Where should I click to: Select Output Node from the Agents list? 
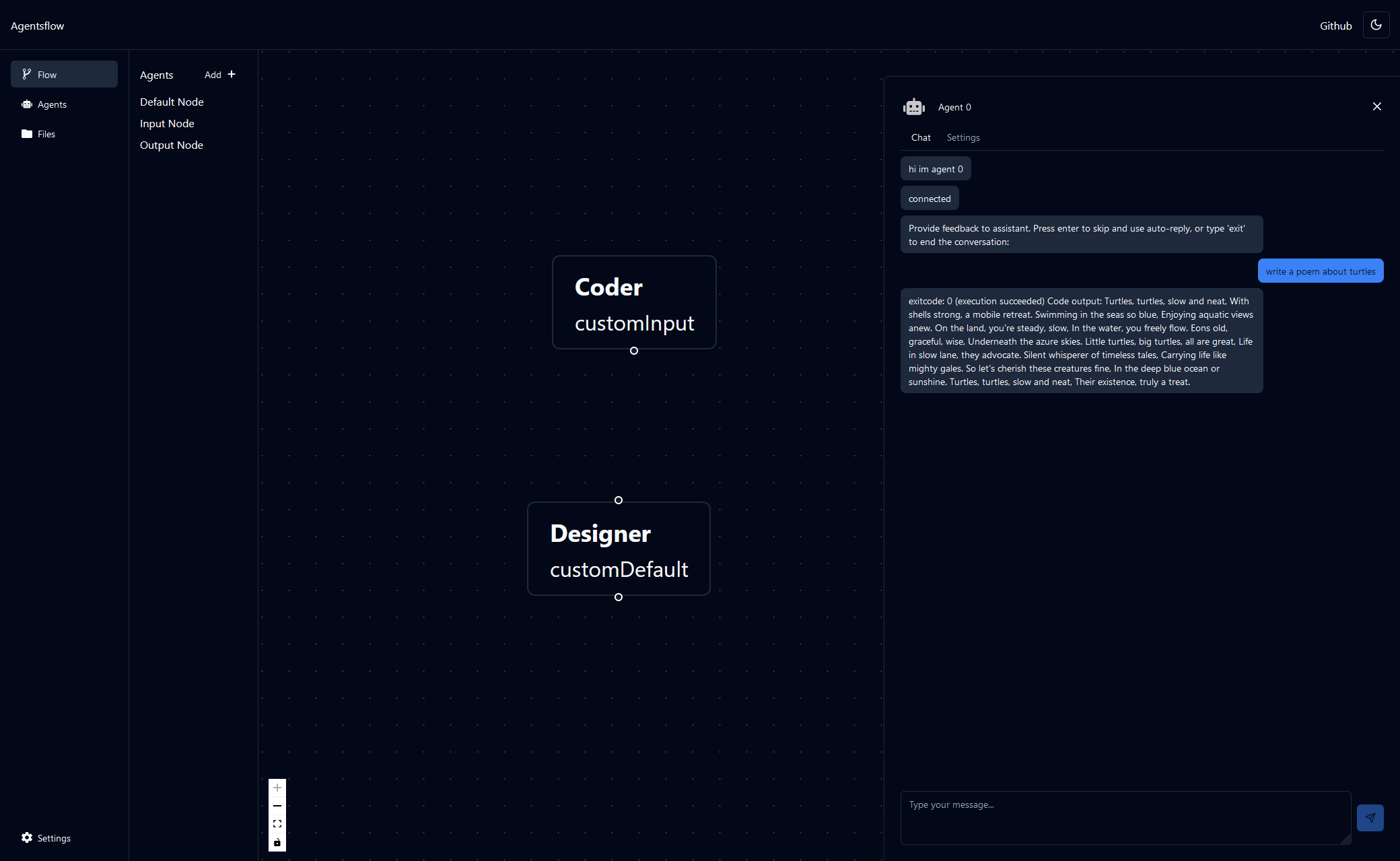tap(171, 145)
